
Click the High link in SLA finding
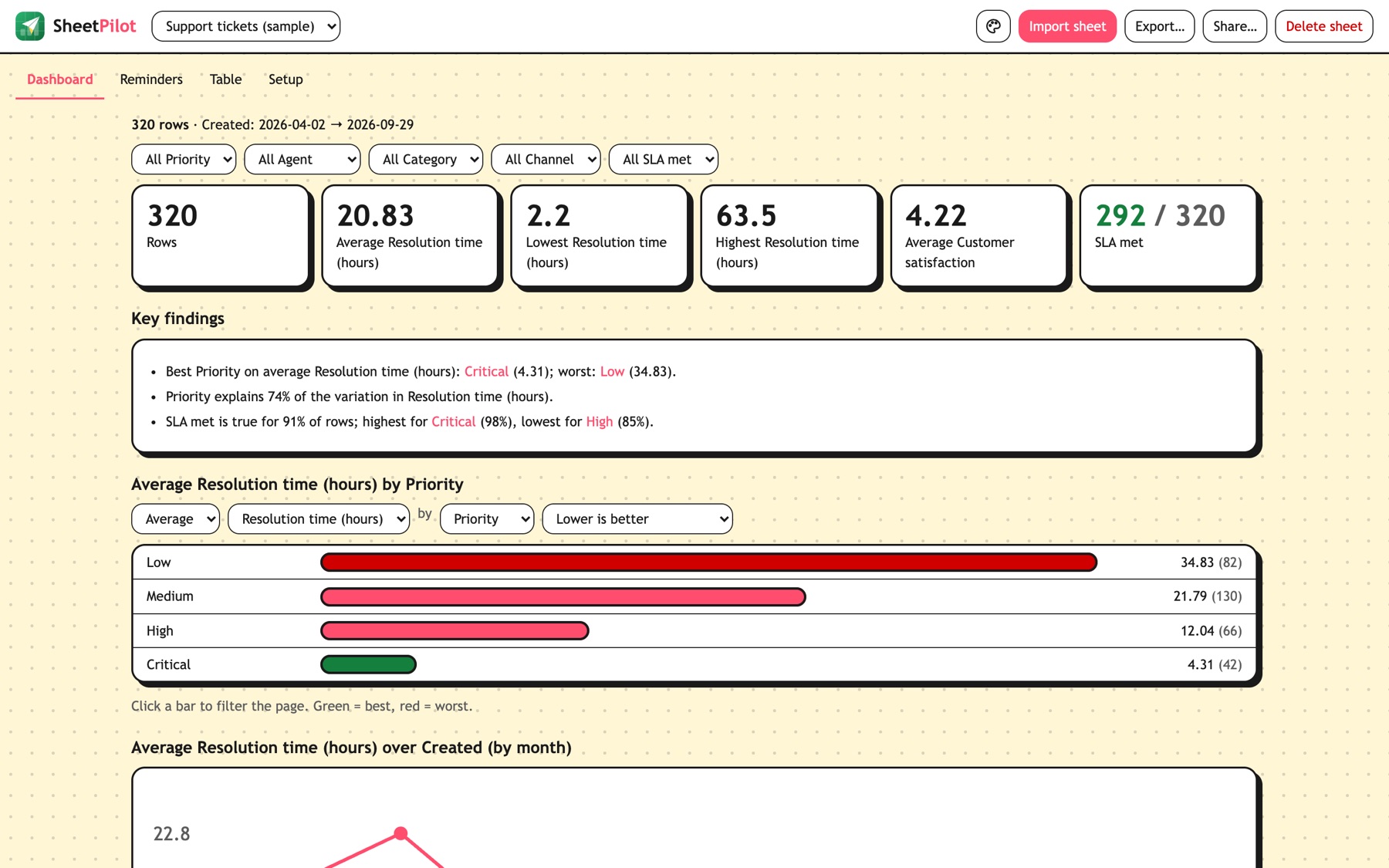(x=600, y=422)
